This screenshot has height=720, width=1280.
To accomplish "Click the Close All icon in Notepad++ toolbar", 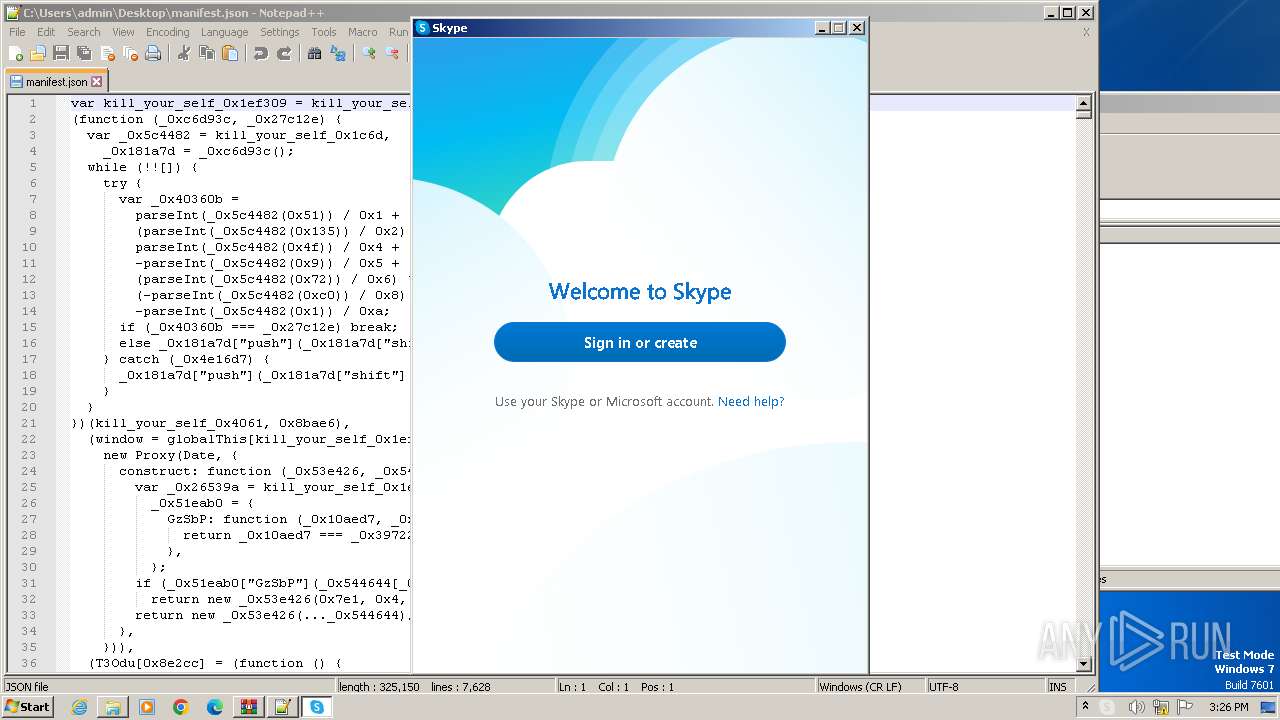I will (130, 54).
